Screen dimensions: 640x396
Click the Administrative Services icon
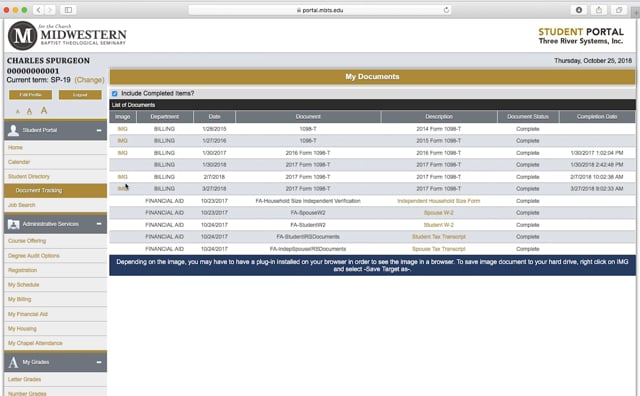[x=13, y=224]
